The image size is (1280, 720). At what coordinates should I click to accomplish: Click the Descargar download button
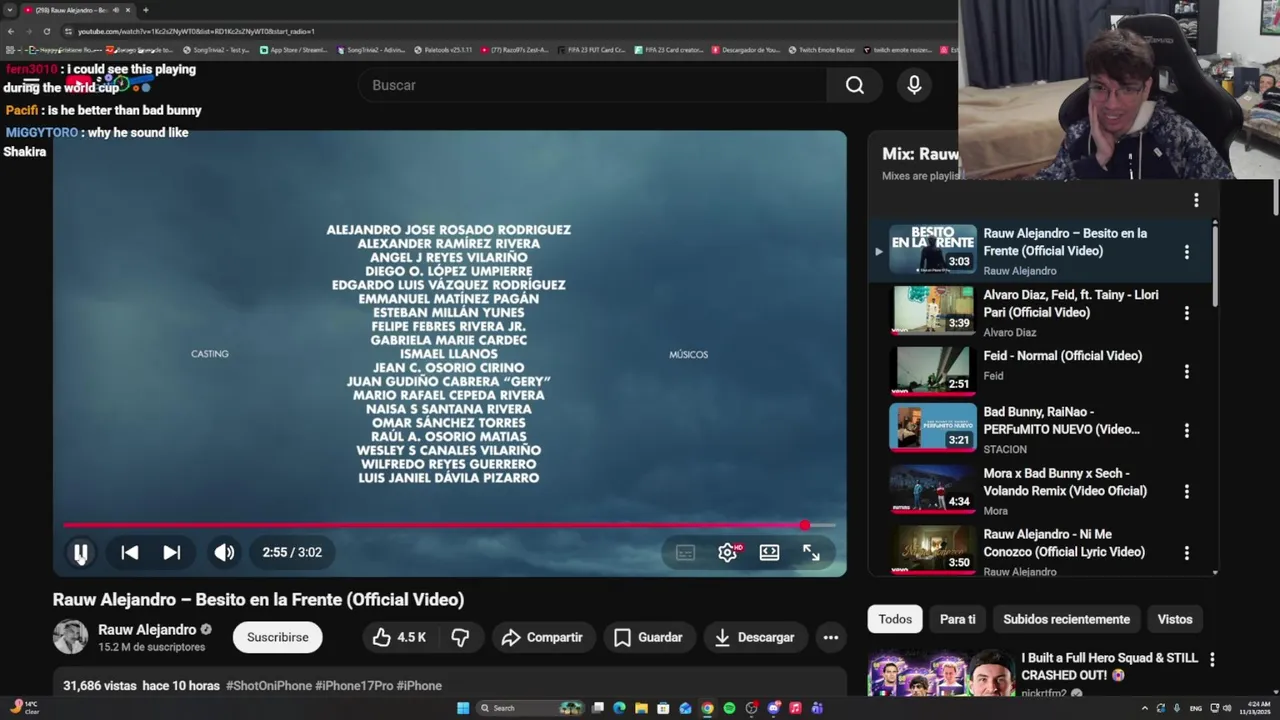pyautogui.click(x=755, y=637)
